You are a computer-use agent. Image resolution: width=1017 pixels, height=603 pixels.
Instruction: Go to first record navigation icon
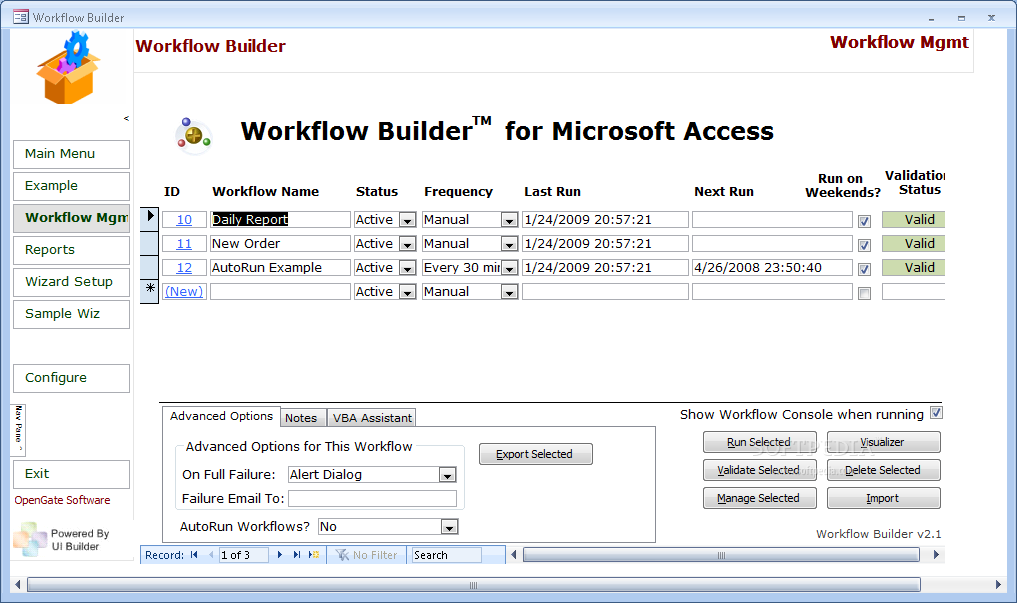[194, 555]
